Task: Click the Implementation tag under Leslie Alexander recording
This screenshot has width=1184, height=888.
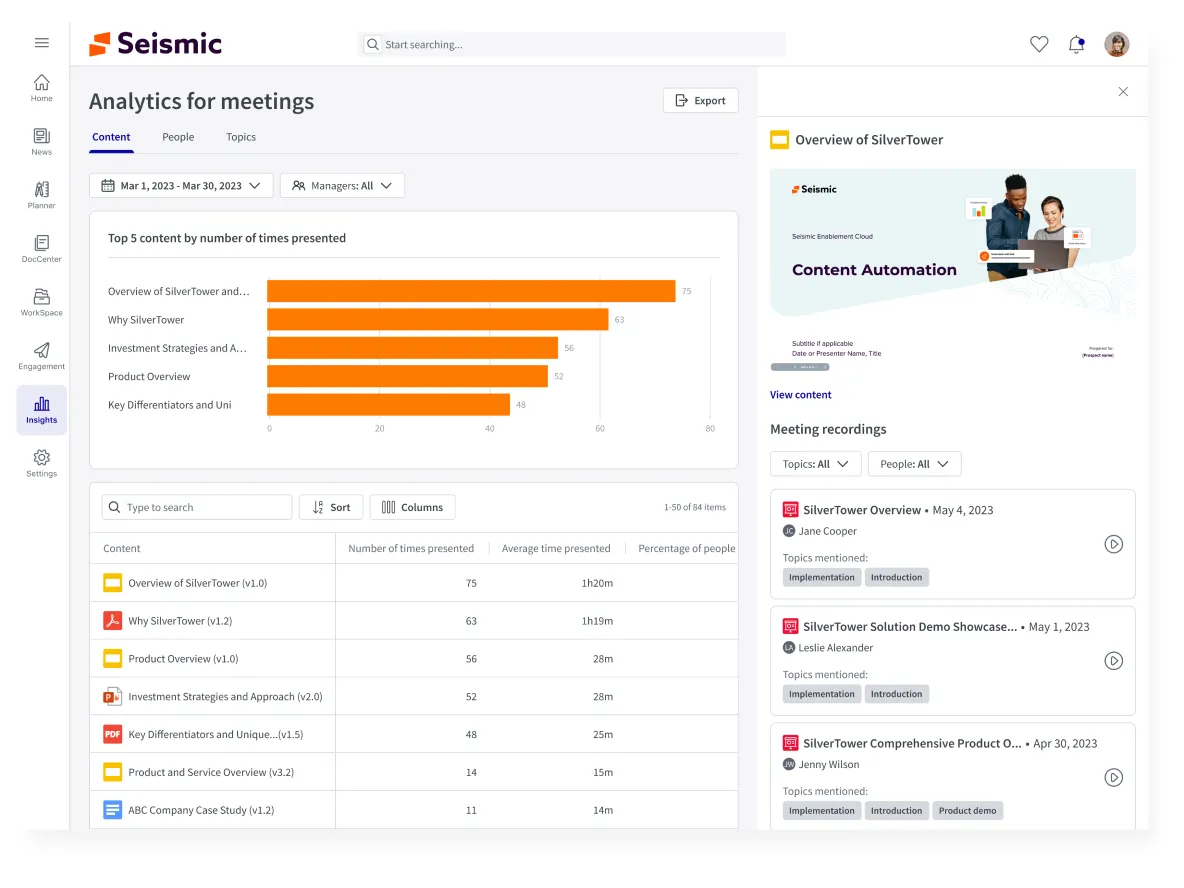Action: (x=822, y=694)
